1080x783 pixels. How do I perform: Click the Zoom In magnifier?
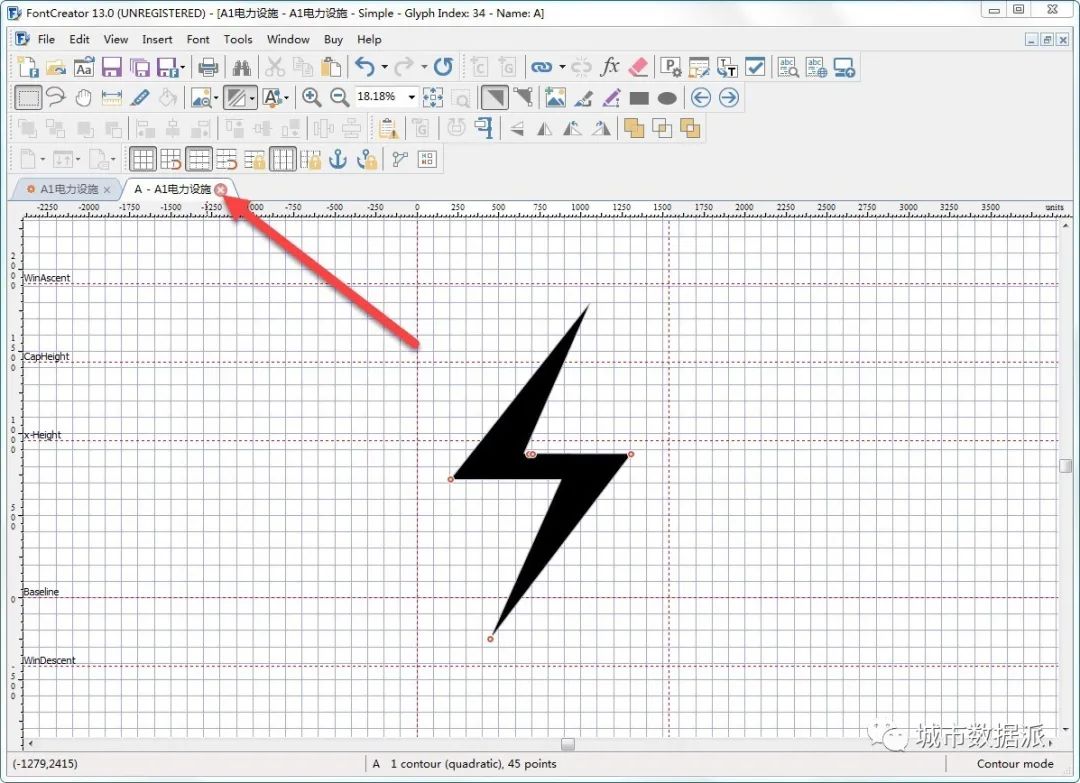[311, 98]
